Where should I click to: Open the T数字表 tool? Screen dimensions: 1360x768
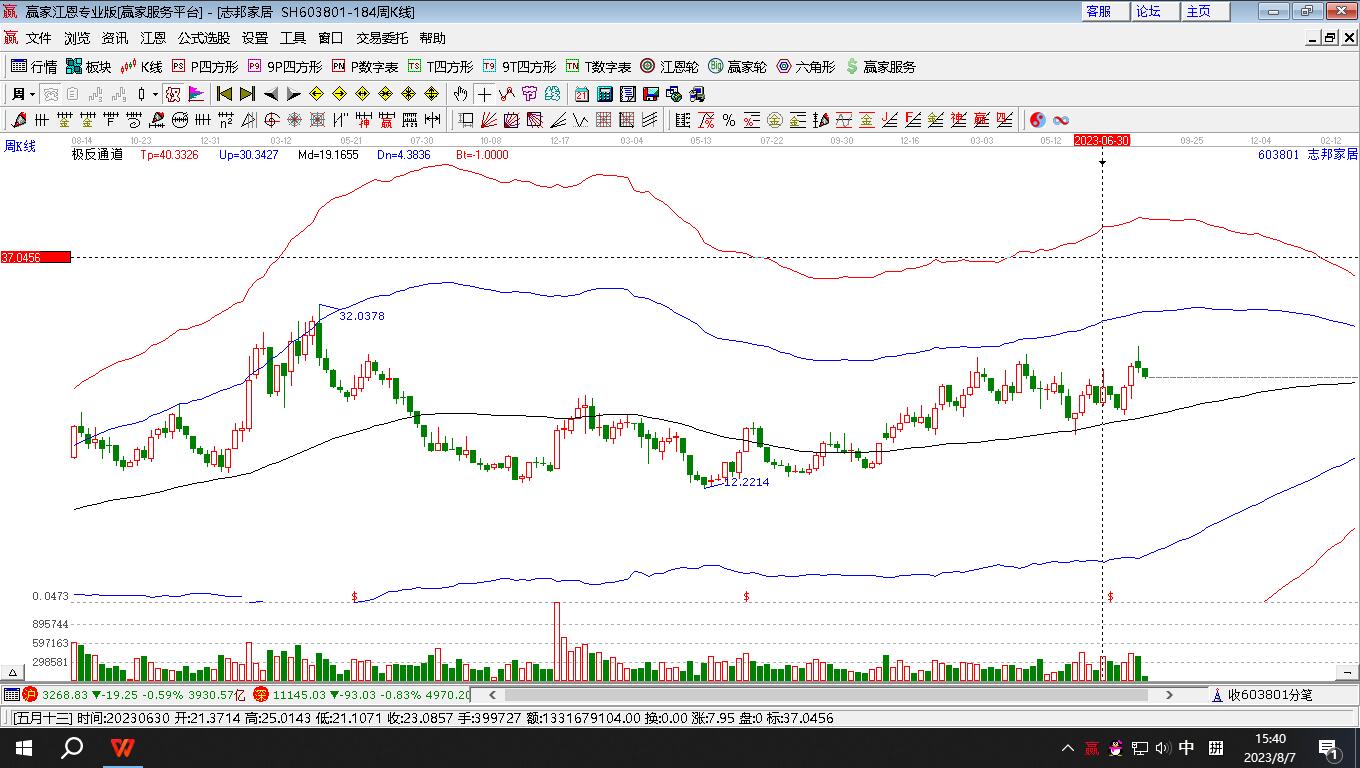598,67
